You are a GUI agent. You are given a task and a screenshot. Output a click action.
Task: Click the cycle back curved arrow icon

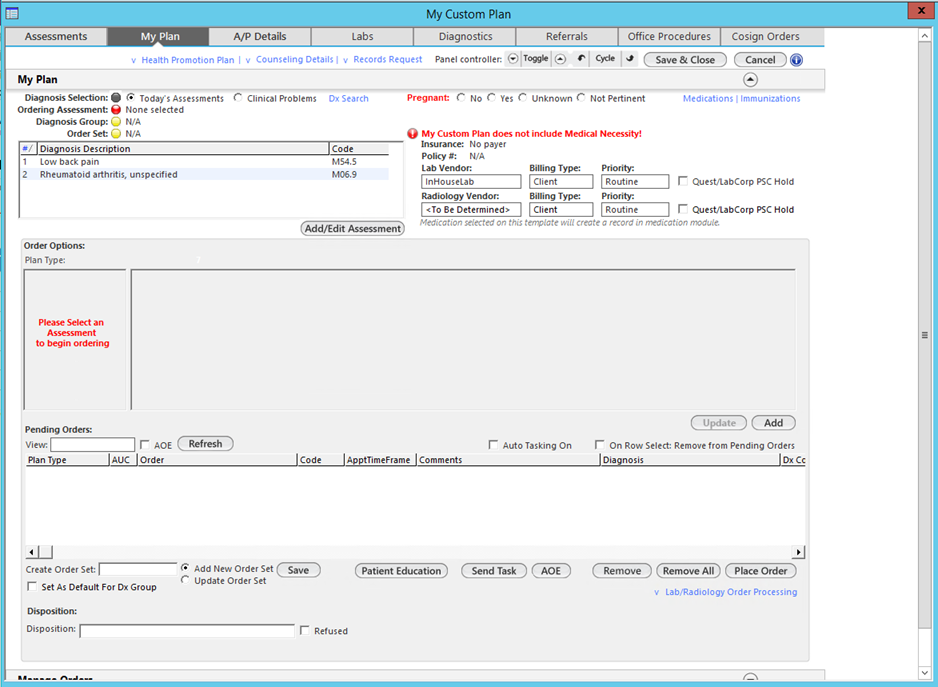[581, 59]
